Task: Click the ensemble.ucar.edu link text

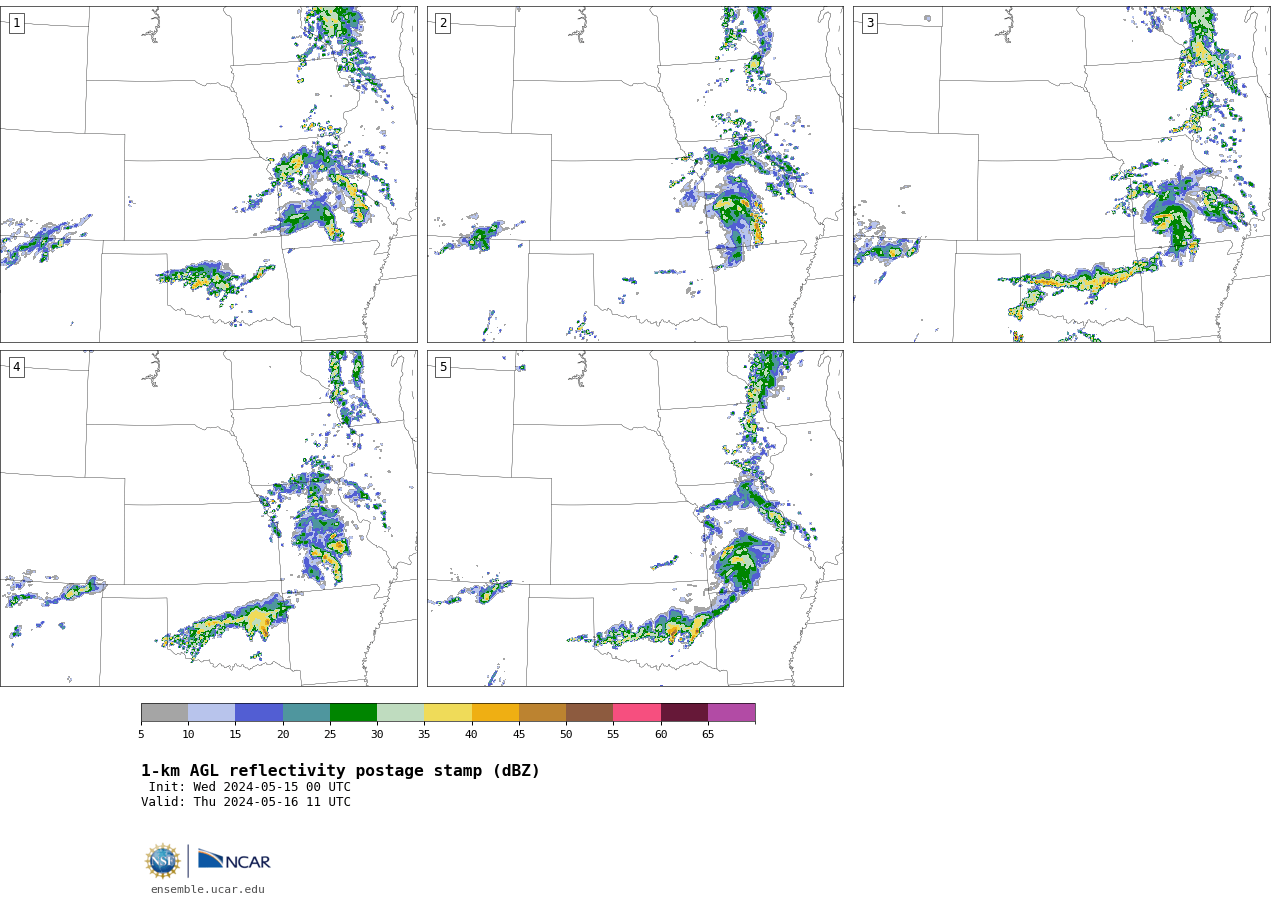Action: pos(208,889)
